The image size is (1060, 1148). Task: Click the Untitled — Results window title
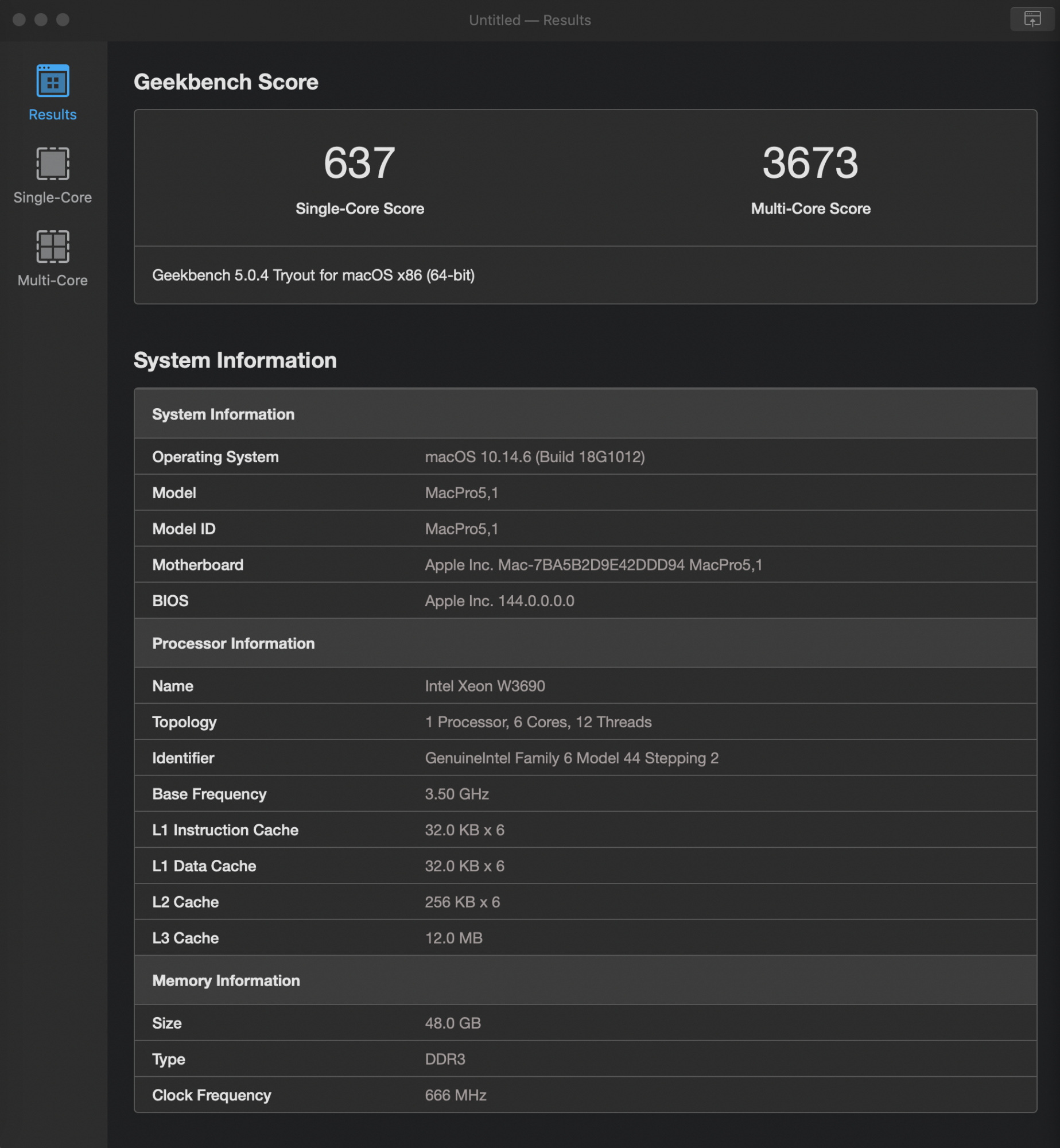tap(530, 20)
